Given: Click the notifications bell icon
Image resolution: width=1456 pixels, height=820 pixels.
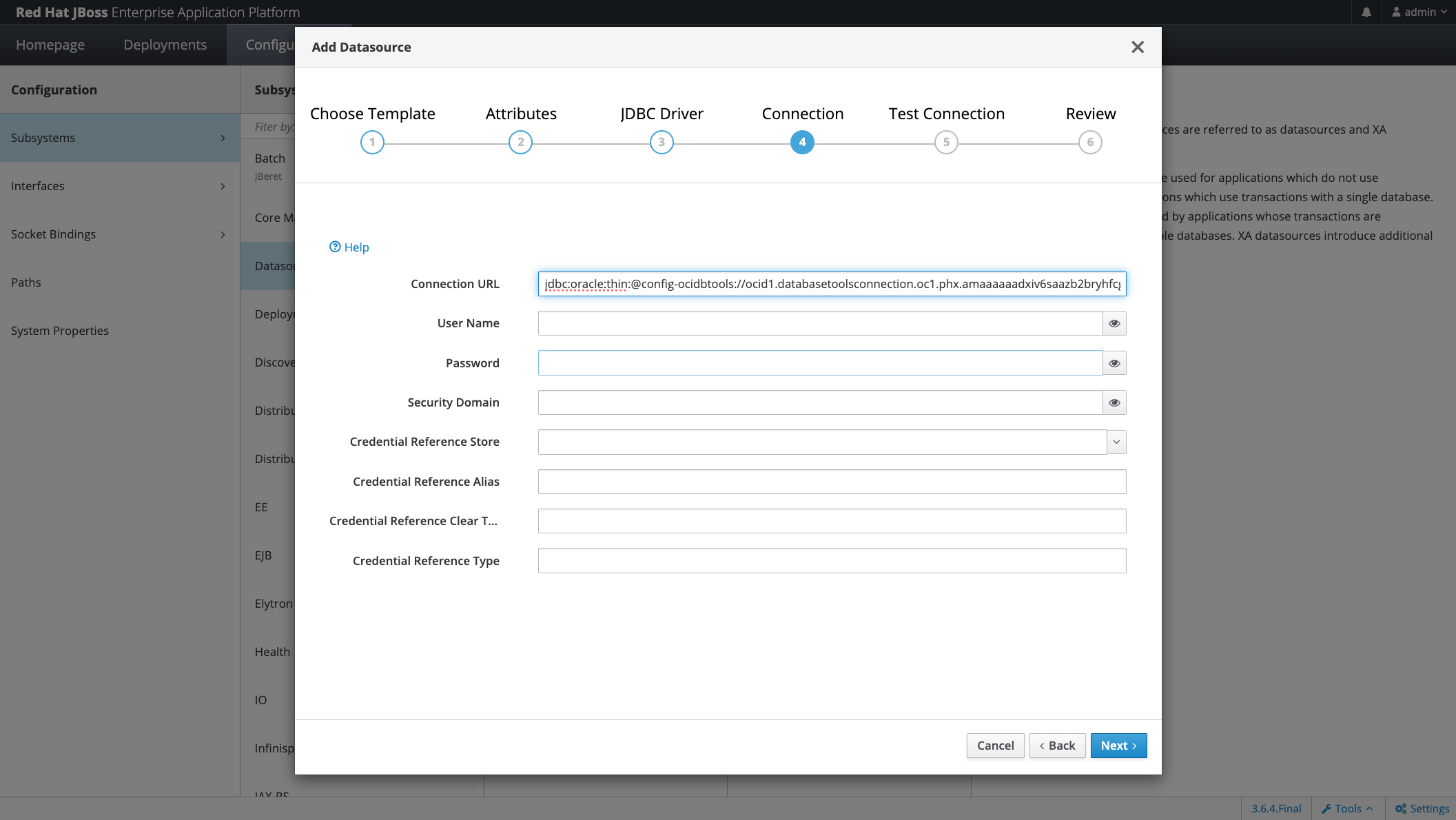Looking at the screenshot, I should pyautogui.click(x=1366, y=12).
